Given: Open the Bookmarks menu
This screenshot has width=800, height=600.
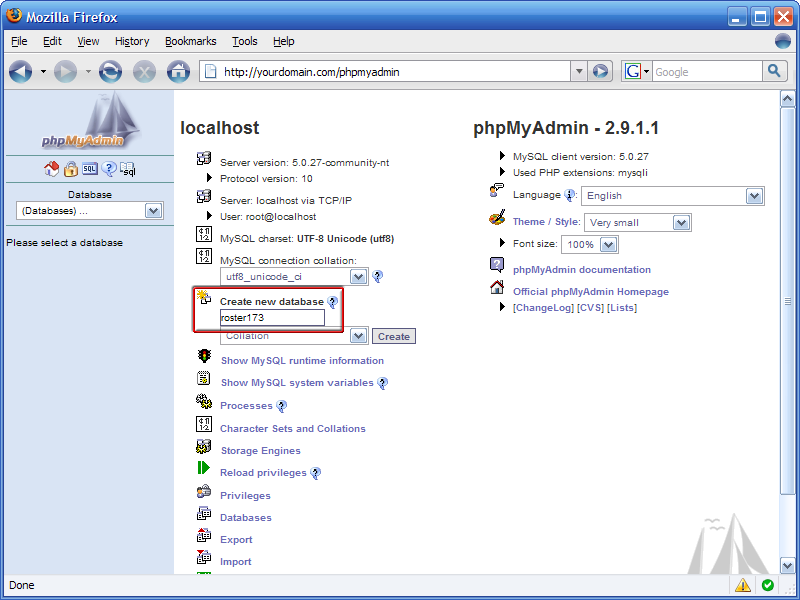Looking at the screenshot, I should point(191,41).
